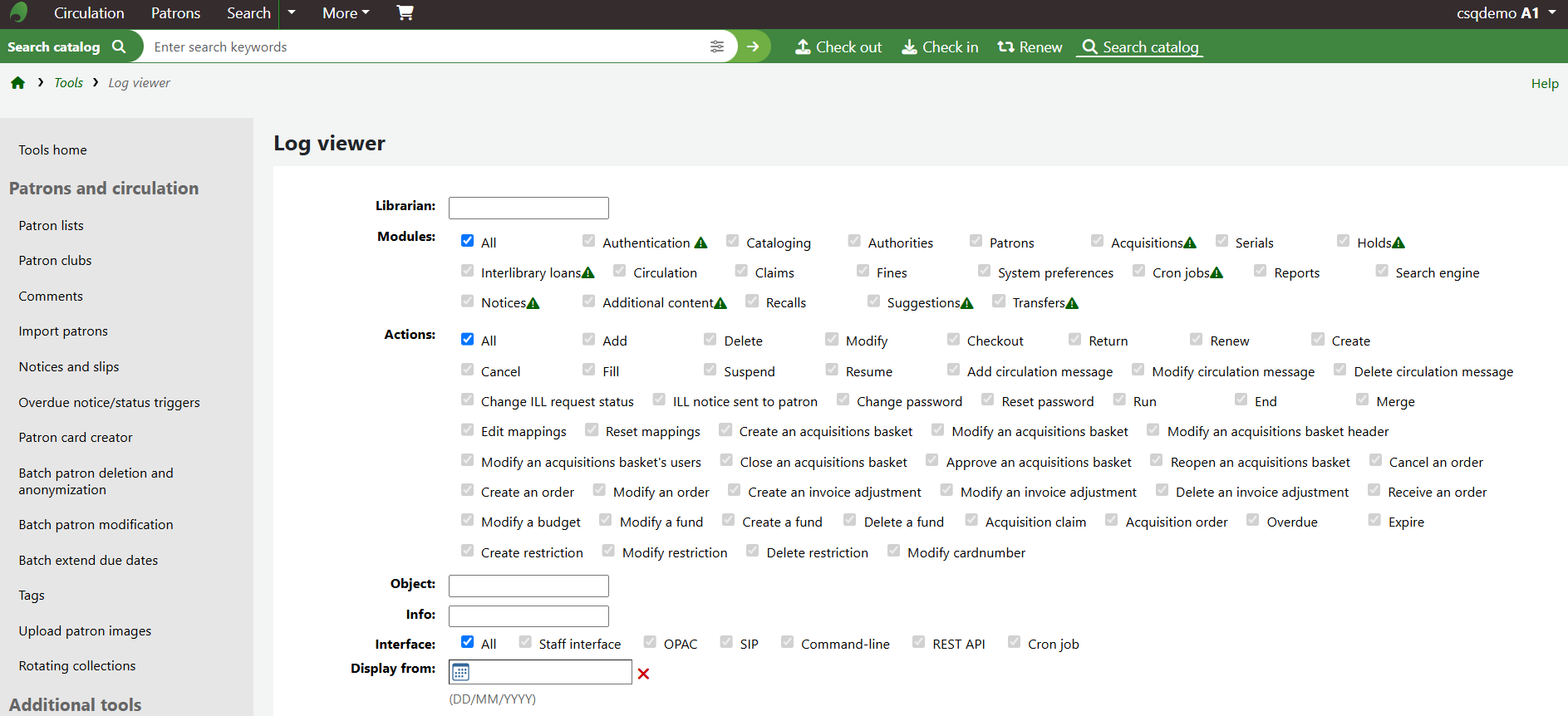
Task: Open the Circulation menu
Action: click(x=89, y=12)
